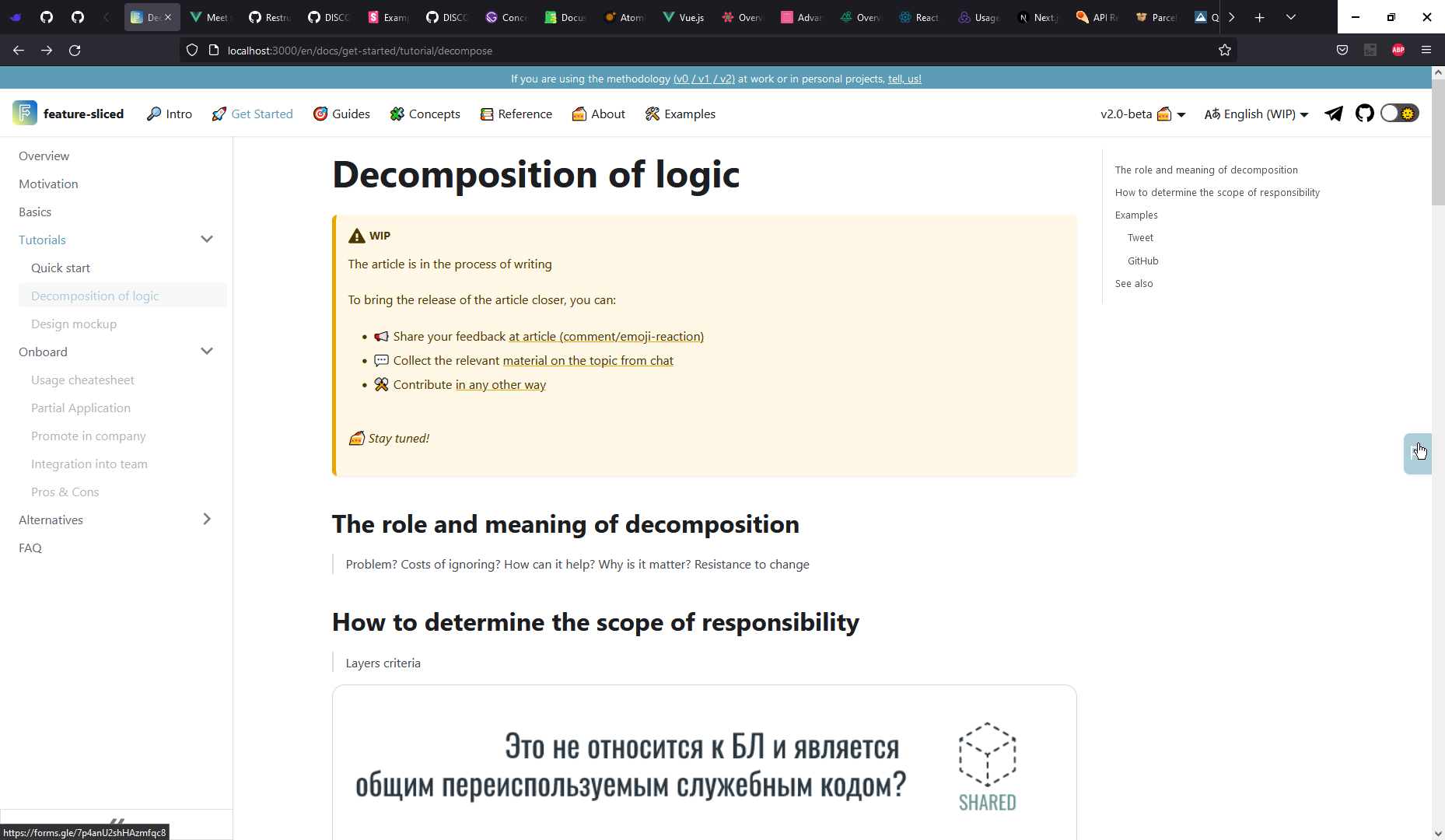
Task: Click the feature-sliced logo in top-left
Action: click(x=25, y=113)
